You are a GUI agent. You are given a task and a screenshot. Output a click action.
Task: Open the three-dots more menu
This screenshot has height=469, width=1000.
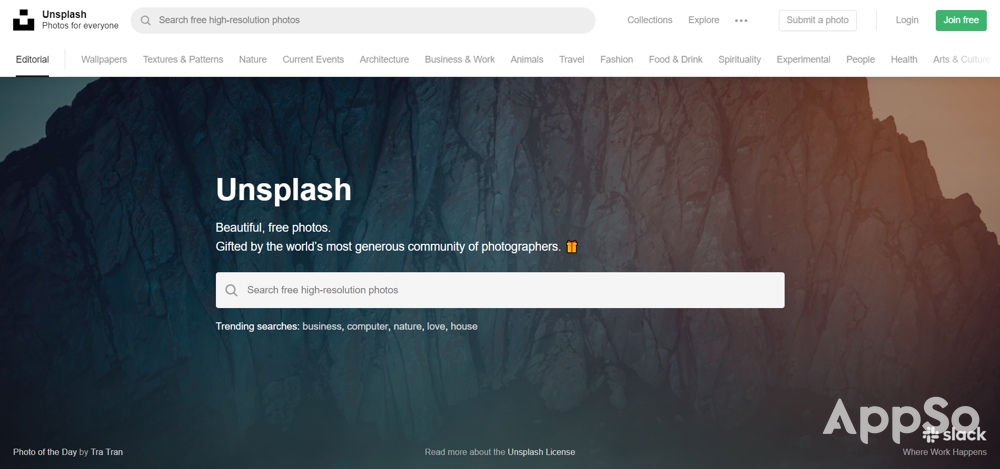tap(740, 20)
